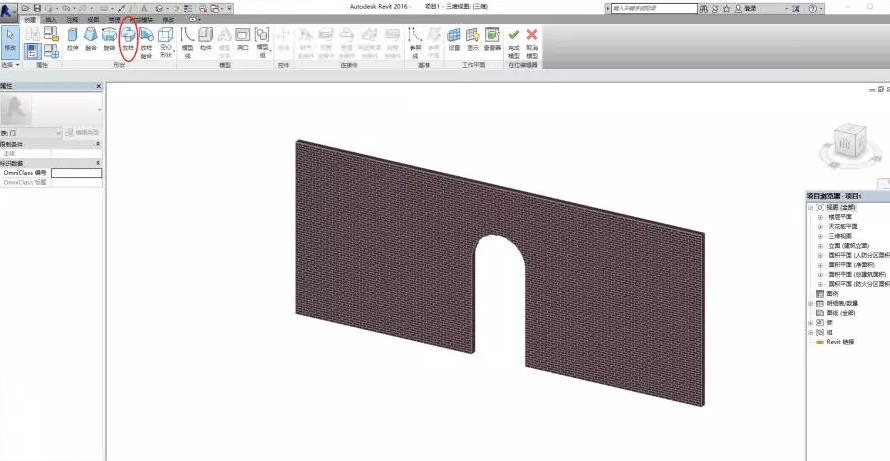Click the 显示 work plane button

click(473, 38)
